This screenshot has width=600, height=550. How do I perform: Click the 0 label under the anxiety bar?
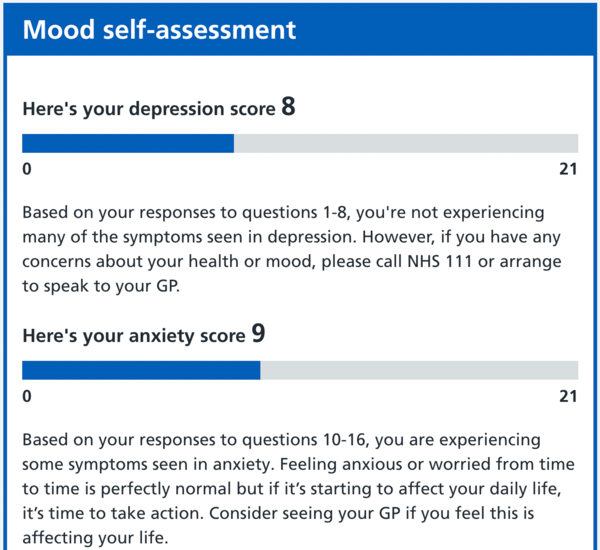point(26,396)
